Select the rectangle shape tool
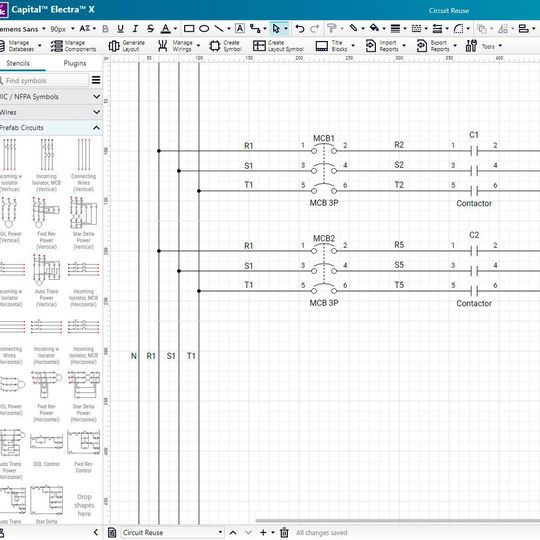Image resolution: width=540 pixels, height=540 pixels. tap(189, 29)
